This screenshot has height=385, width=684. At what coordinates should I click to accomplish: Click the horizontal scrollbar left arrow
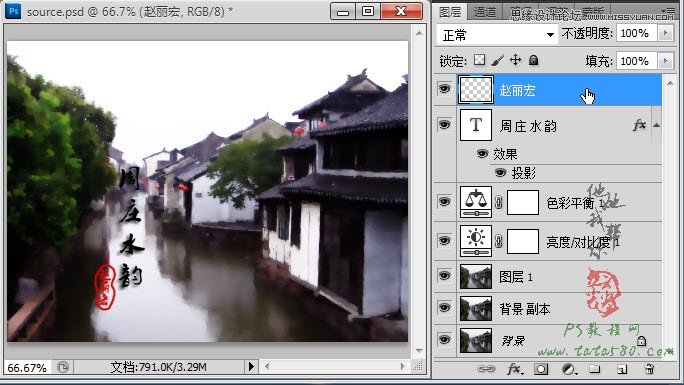[267, 367]
